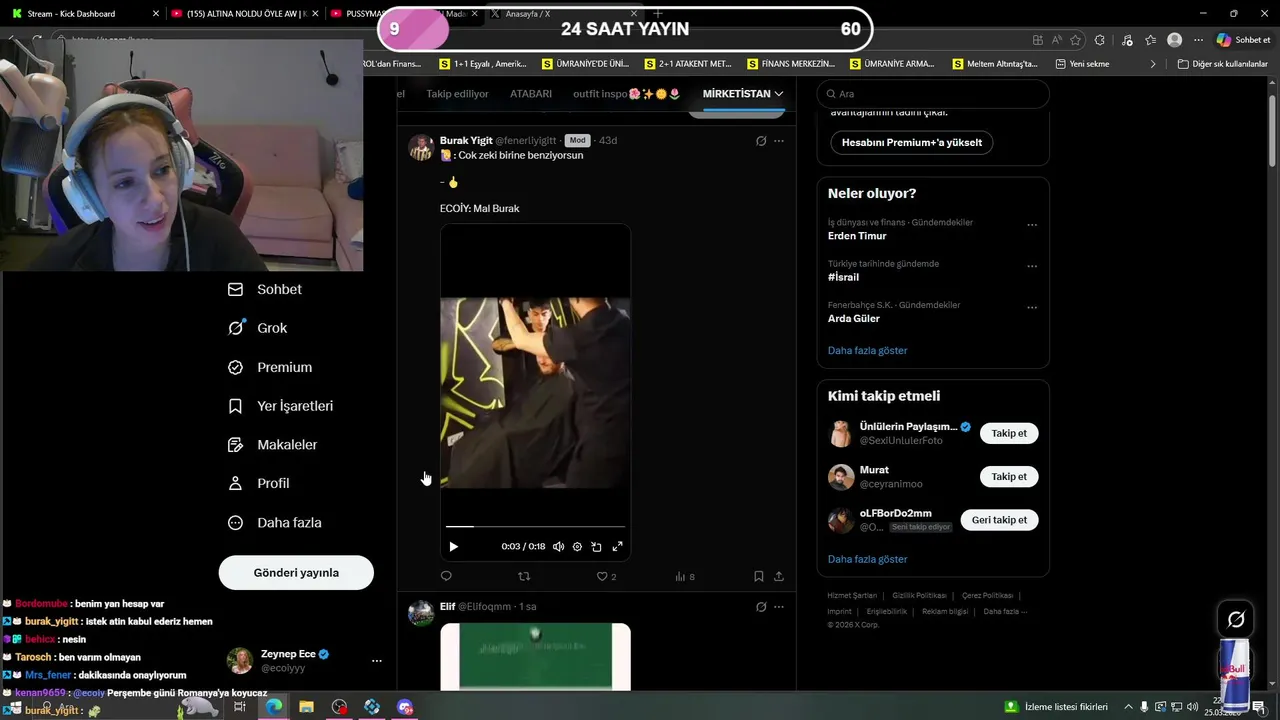Click Copilot Sohbet et button

point(1243,40)
